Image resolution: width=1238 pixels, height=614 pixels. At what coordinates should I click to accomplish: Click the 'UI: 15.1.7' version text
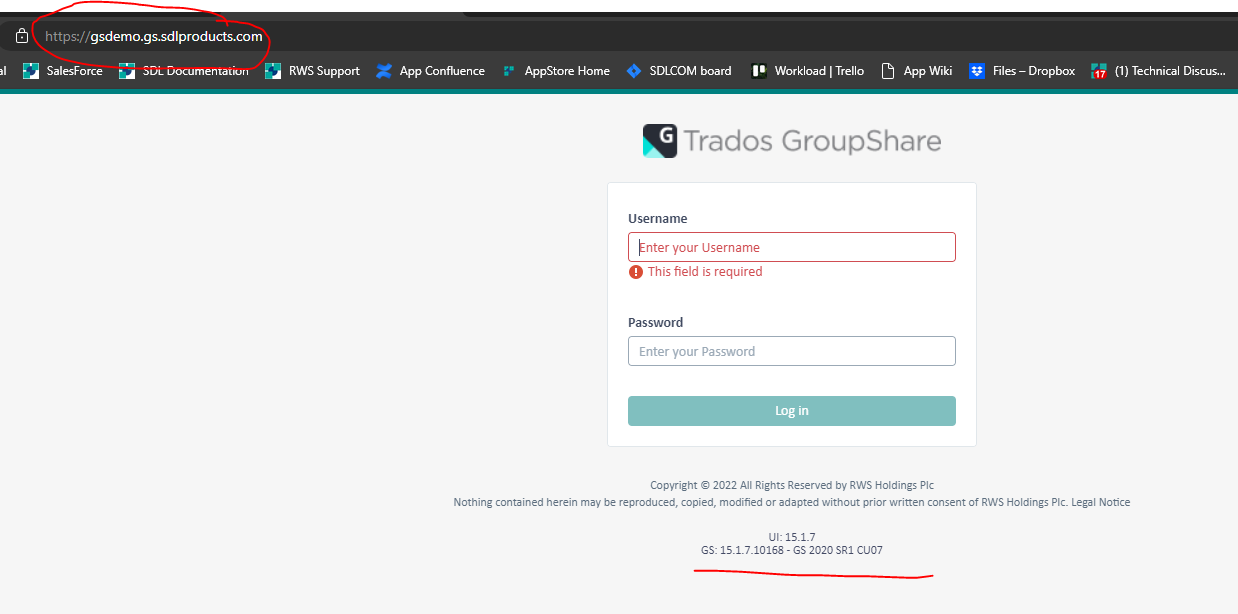(792, 537)
